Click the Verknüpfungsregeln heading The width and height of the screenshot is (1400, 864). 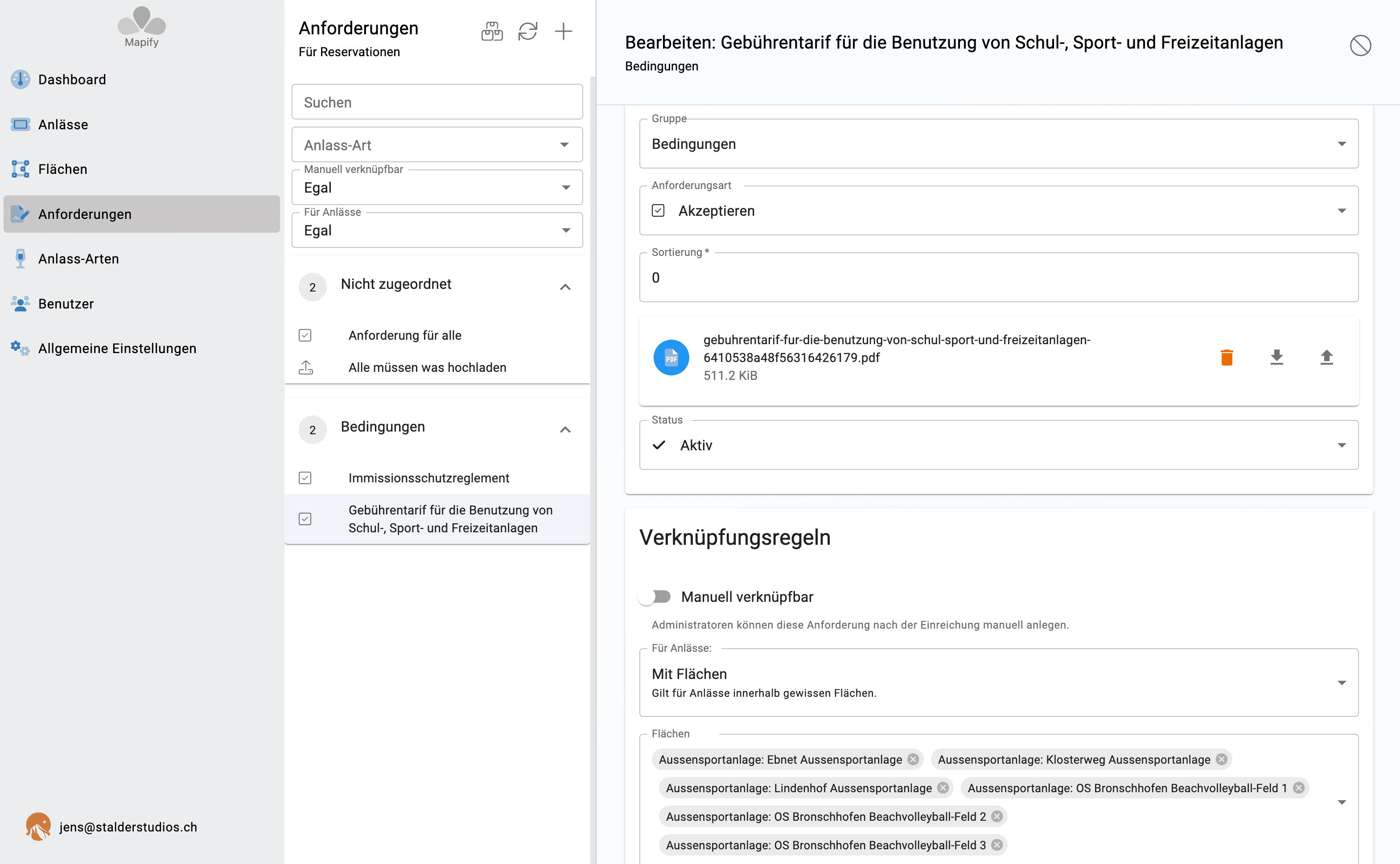click(735, 537)
